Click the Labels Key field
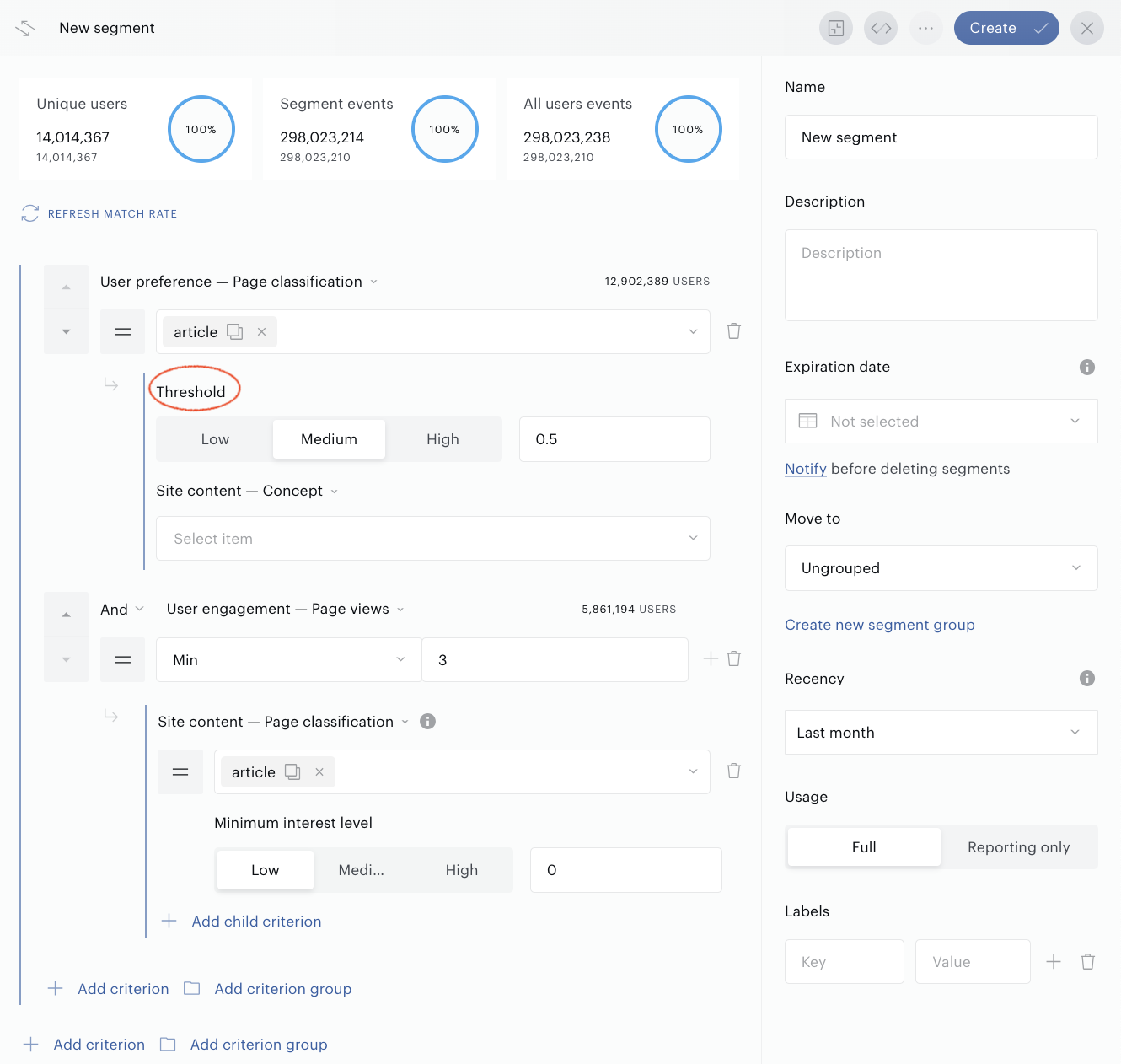This screenshot has height=1064, width=1121. 845,962
